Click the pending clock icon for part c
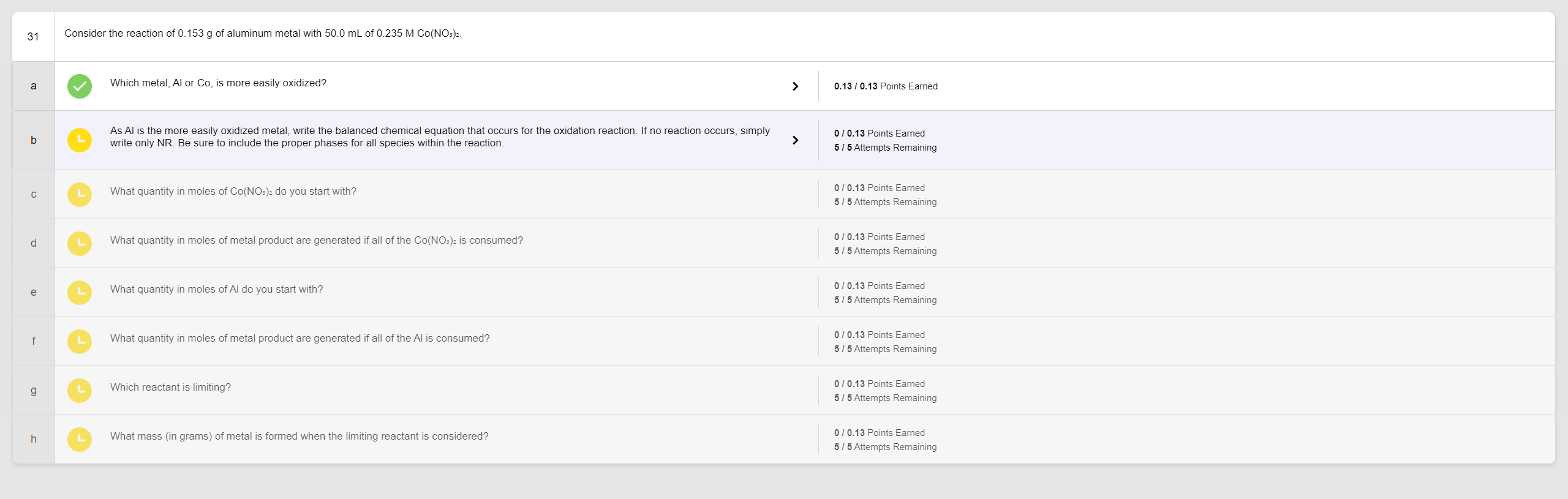This screenshot has height=499, width=1568. 80,195
